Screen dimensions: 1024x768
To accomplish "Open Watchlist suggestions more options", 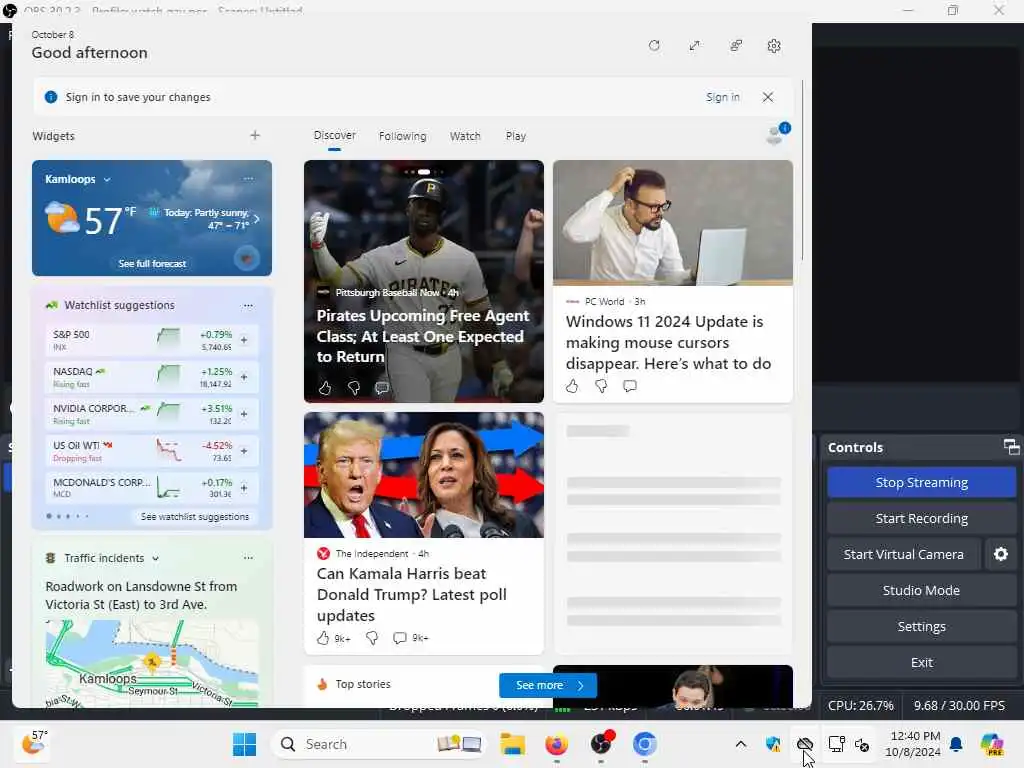I will tap(248, 305).
